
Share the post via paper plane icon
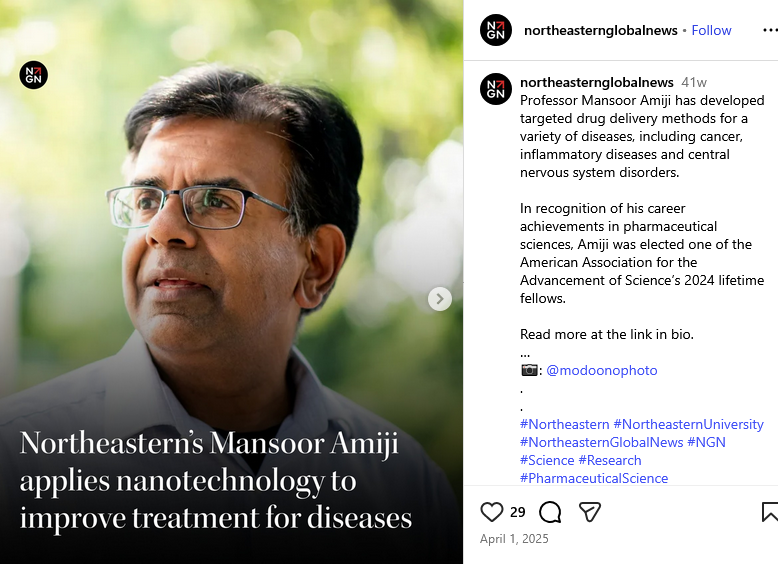[x=590, y=512]
